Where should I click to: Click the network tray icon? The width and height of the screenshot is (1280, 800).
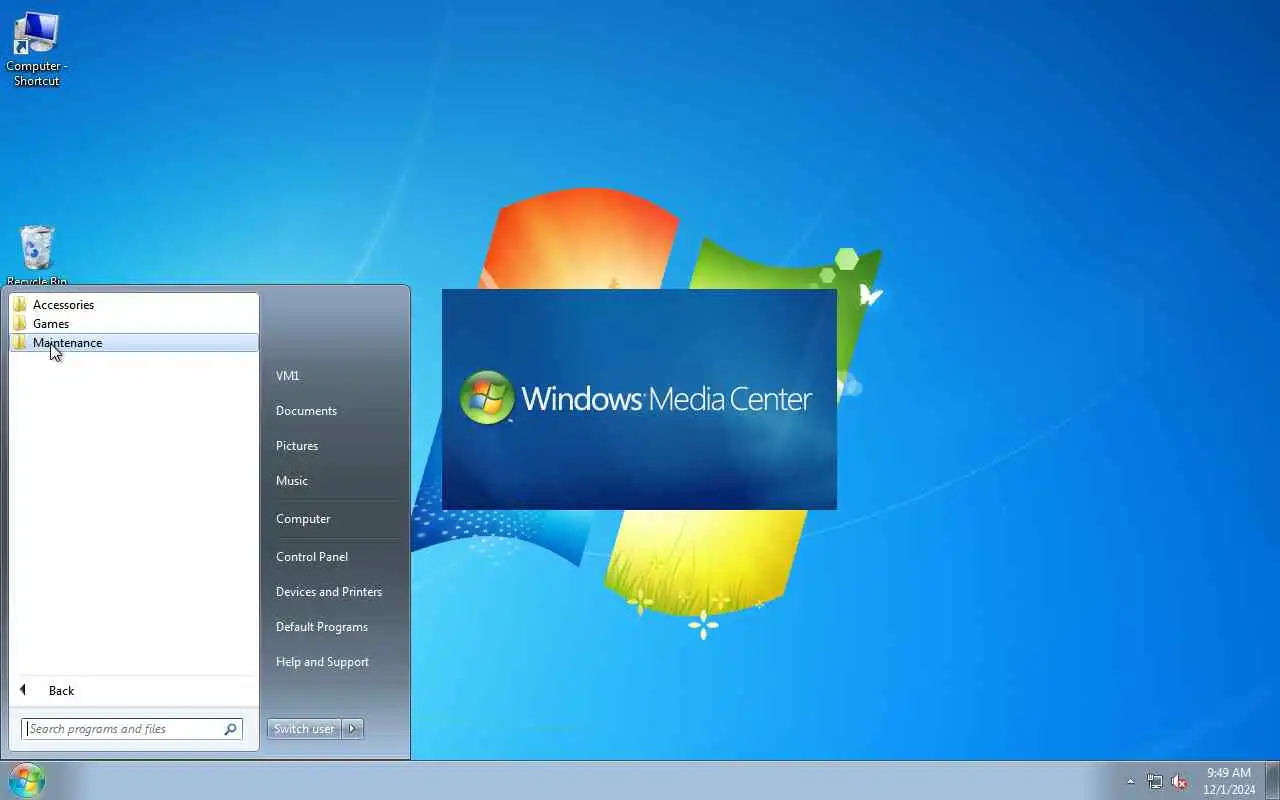tap(1155, 781)
